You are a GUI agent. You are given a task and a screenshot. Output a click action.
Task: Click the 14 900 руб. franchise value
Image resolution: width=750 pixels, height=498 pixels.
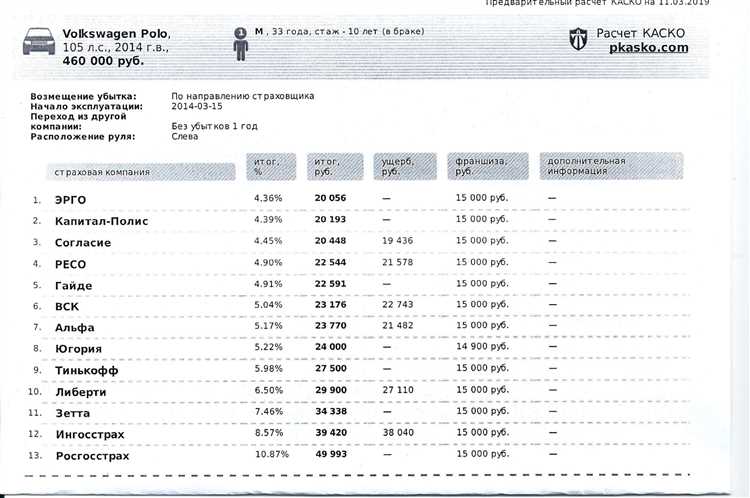coord(482,346)
